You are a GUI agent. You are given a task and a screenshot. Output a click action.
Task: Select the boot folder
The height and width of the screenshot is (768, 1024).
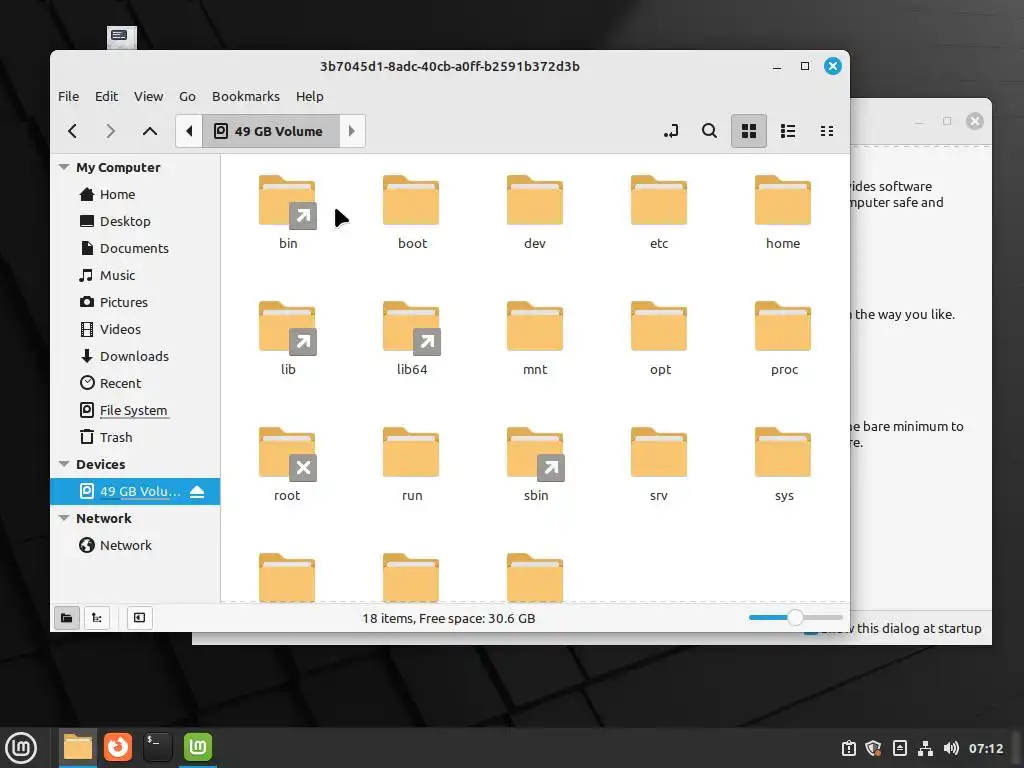click(411, 212)
